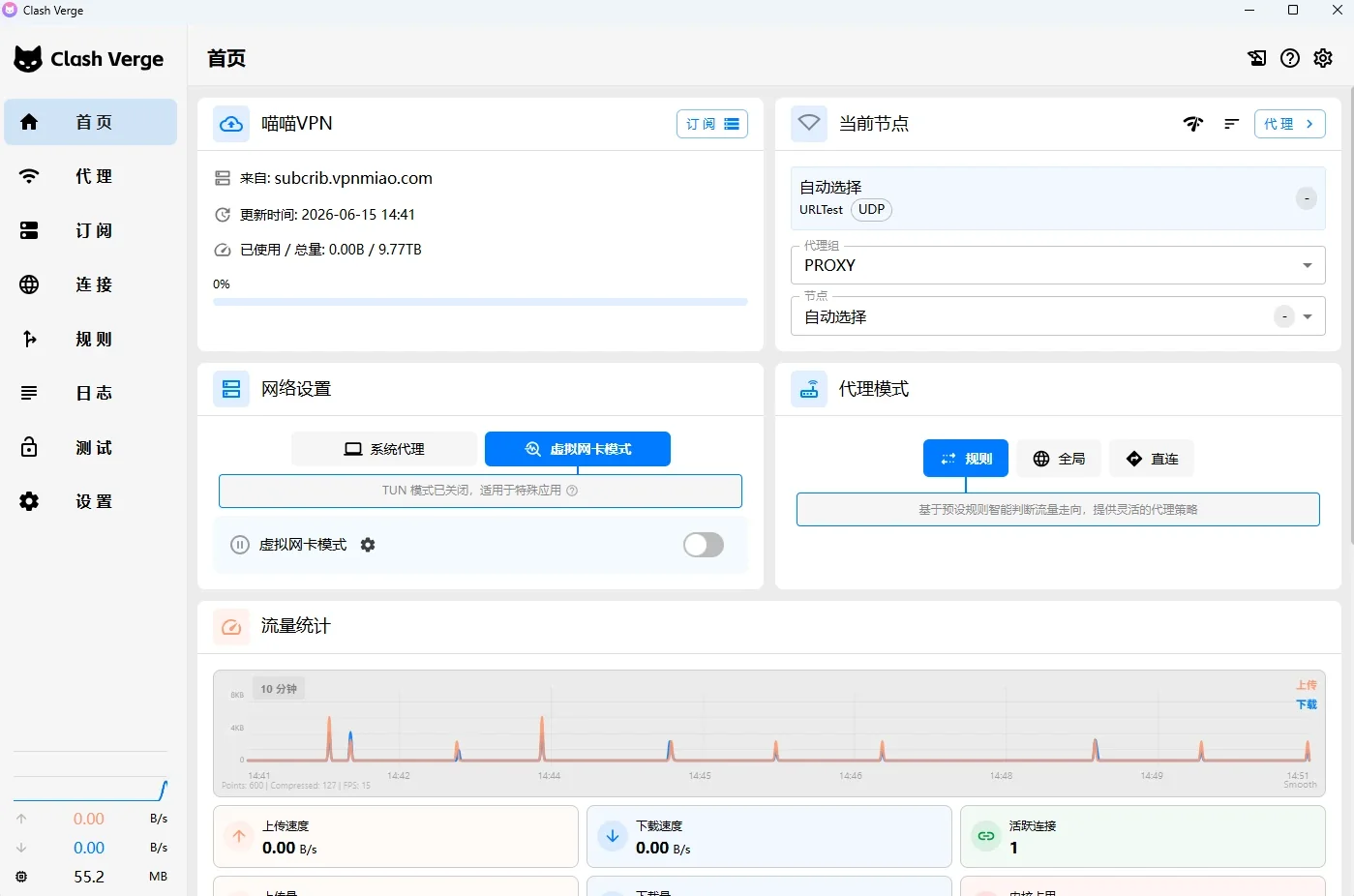Image resolution: width=1354 pixels, height=896 pixels.
Task: Click the update-time refresh icon
Action: coord(223,215)
